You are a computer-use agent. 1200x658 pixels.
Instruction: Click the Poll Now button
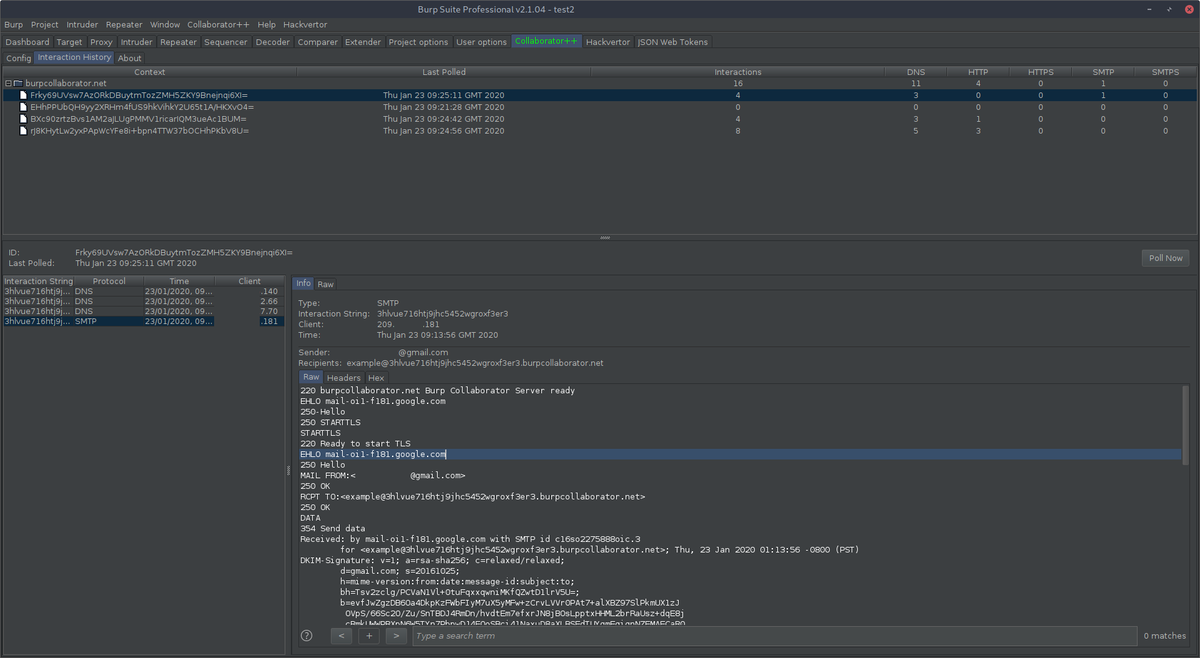click(x=1166, y=258)
